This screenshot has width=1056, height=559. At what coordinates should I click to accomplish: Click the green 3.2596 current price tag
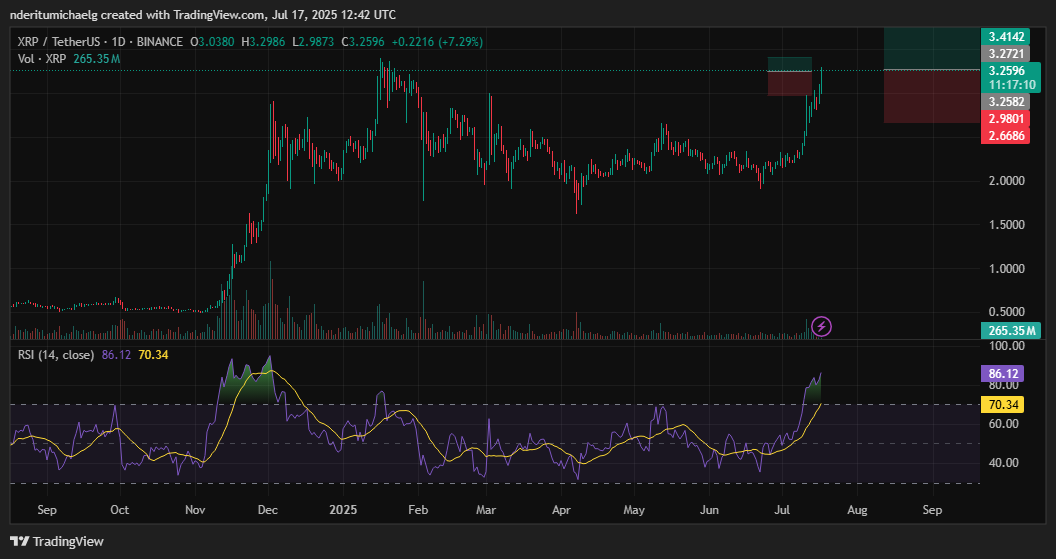point(1005,71)
